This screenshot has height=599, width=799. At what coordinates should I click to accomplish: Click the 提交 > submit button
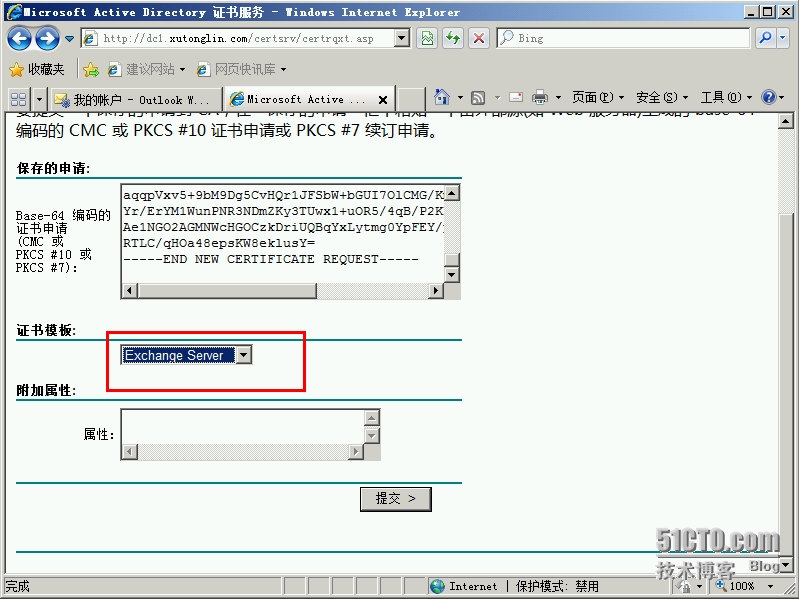pos(395,499)
